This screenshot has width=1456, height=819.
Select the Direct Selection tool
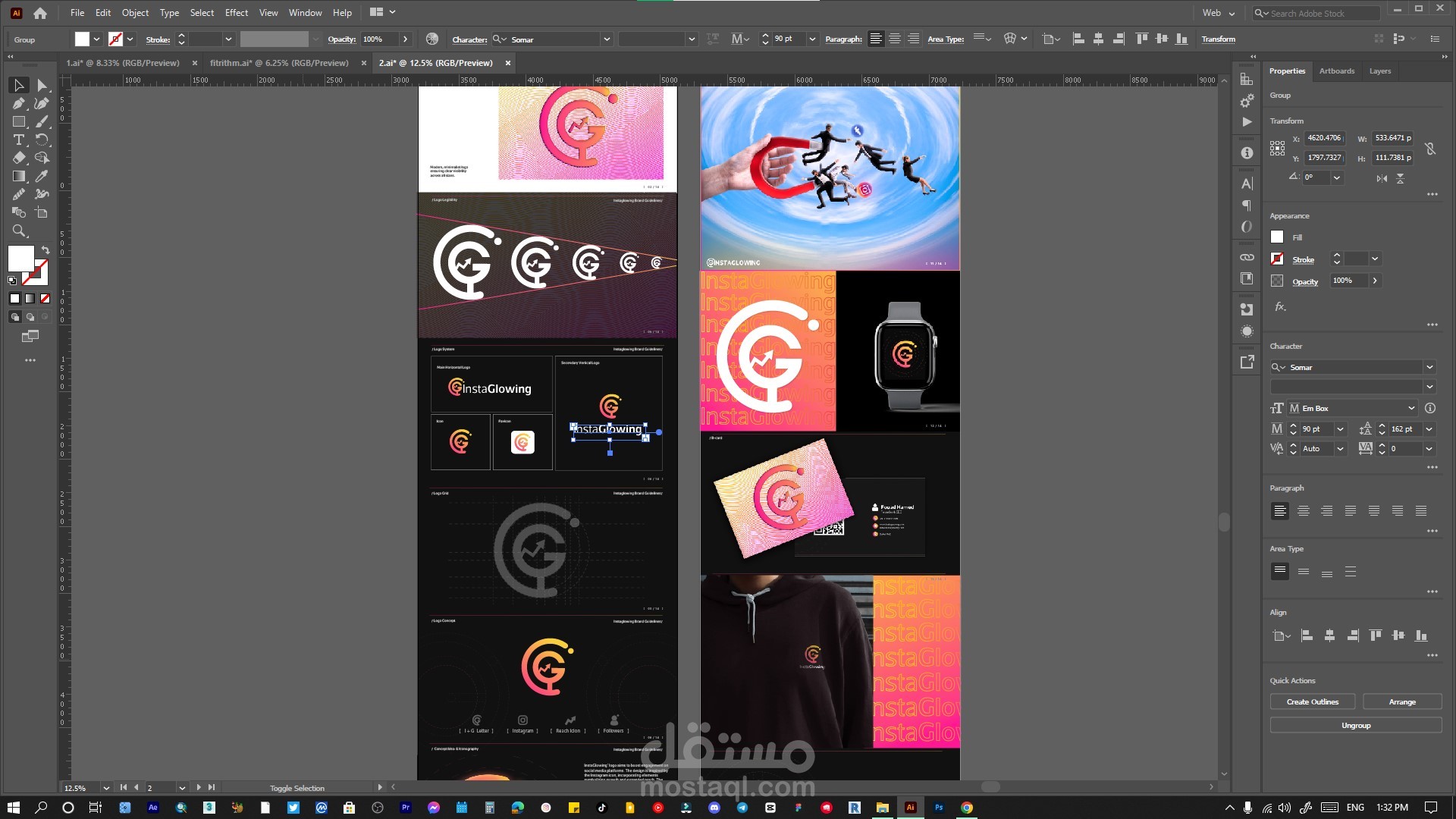[42, 86]
